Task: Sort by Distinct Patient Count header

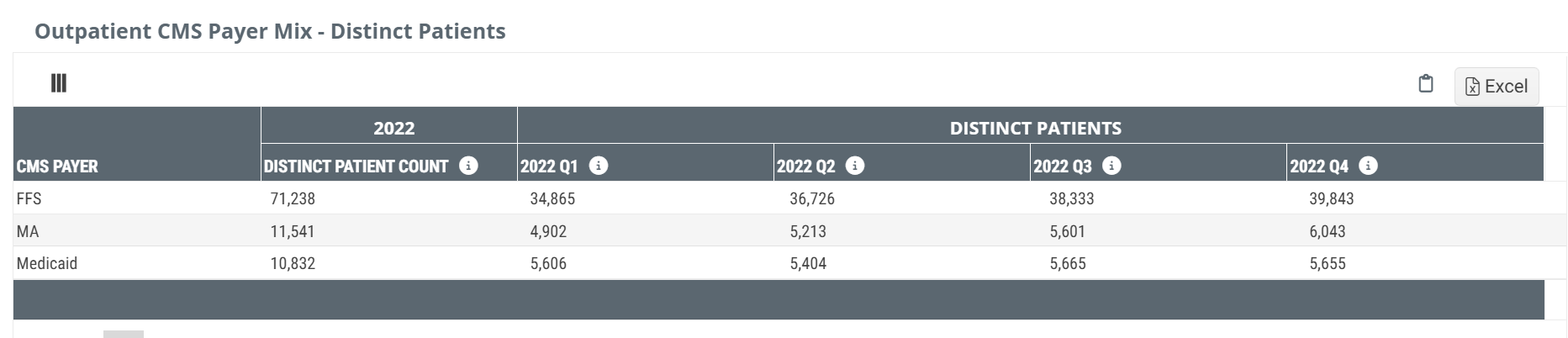Action: point(356,166)
